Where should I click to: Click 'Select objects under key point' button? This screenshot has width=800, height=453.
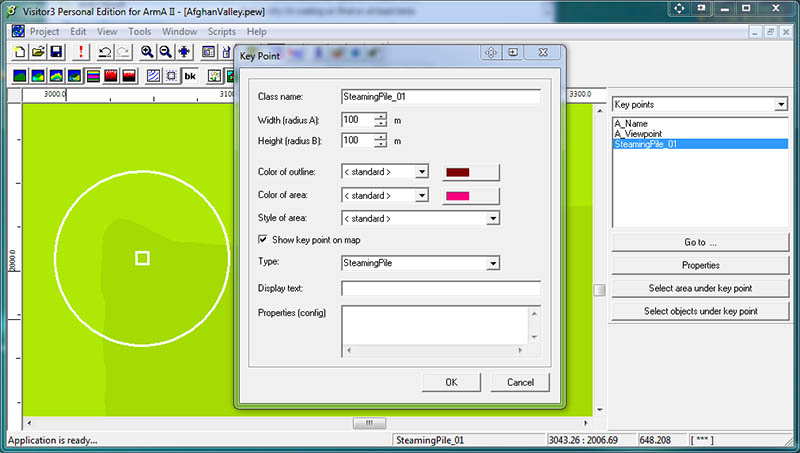(702, 311)
